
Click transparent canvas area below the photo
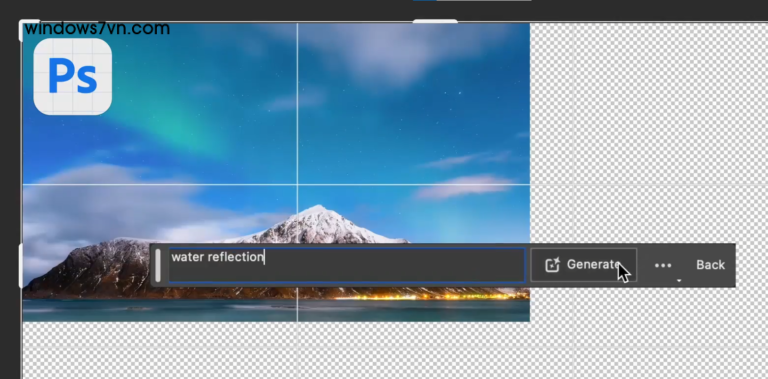274,350
